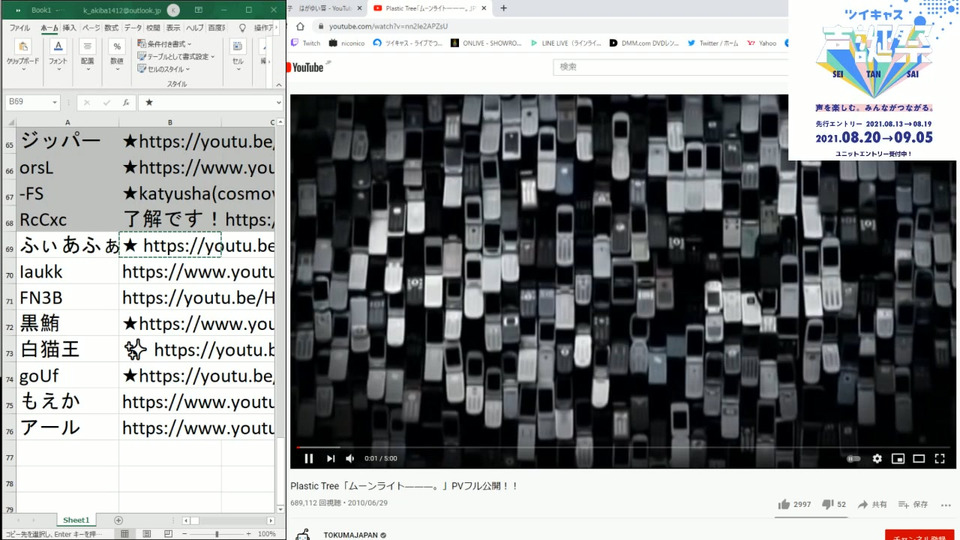Select the Insert (挿入) ribbon tab
Screen dimensions: 960x540
point(70,28)
